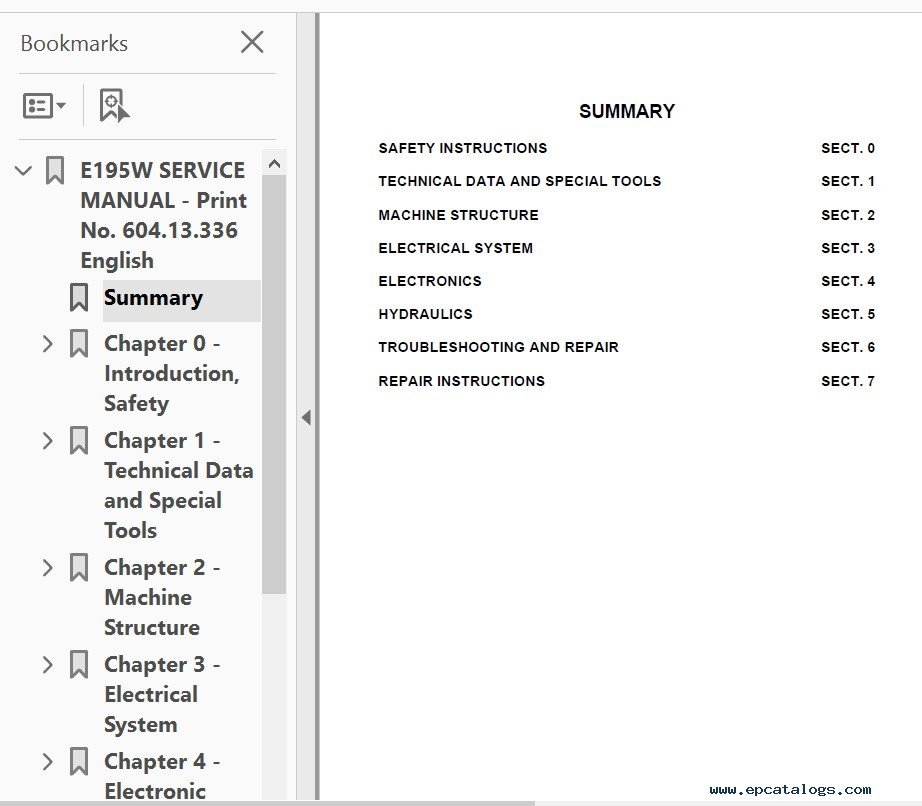Click the find current bookmark icon

click(114, 106)
